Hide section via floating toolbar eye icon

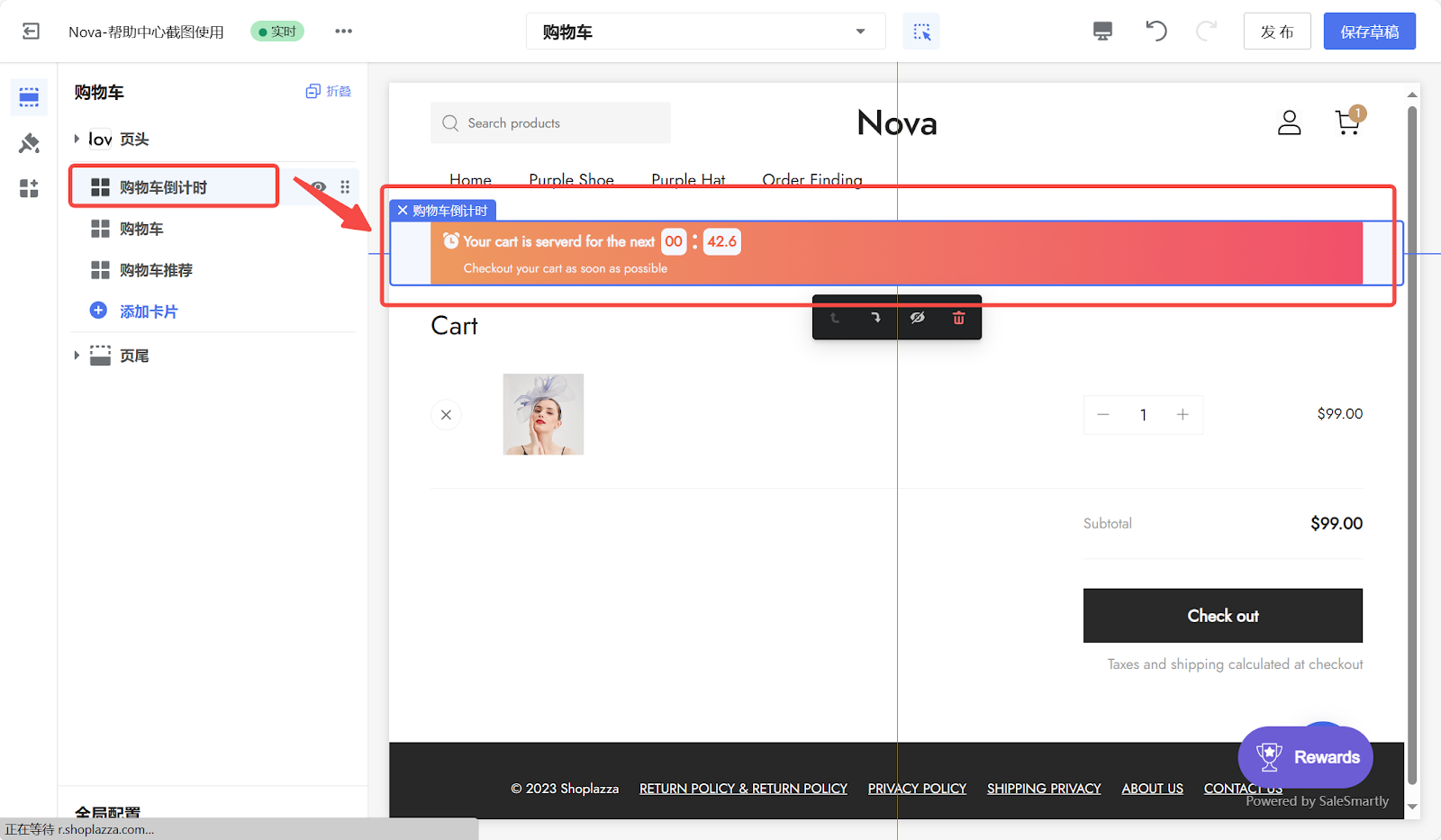coord(917,318)
